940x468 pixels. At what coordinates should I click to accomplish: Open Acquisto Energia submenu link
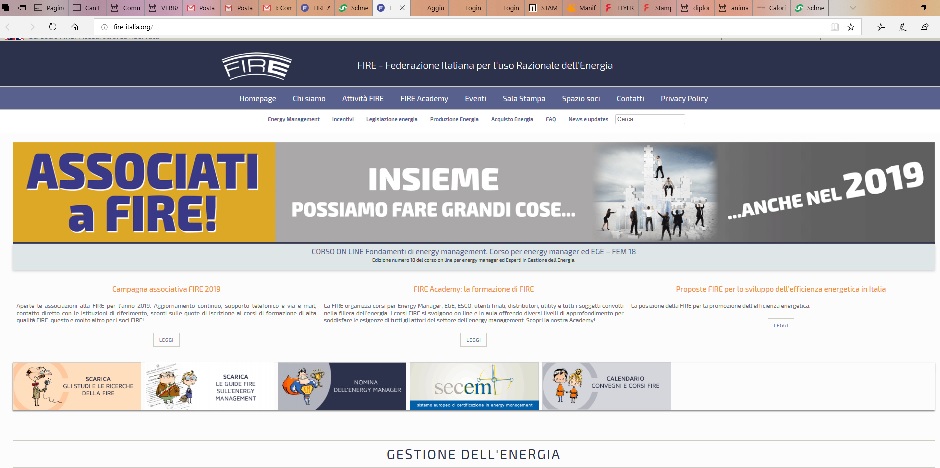(x=512, y=119)
